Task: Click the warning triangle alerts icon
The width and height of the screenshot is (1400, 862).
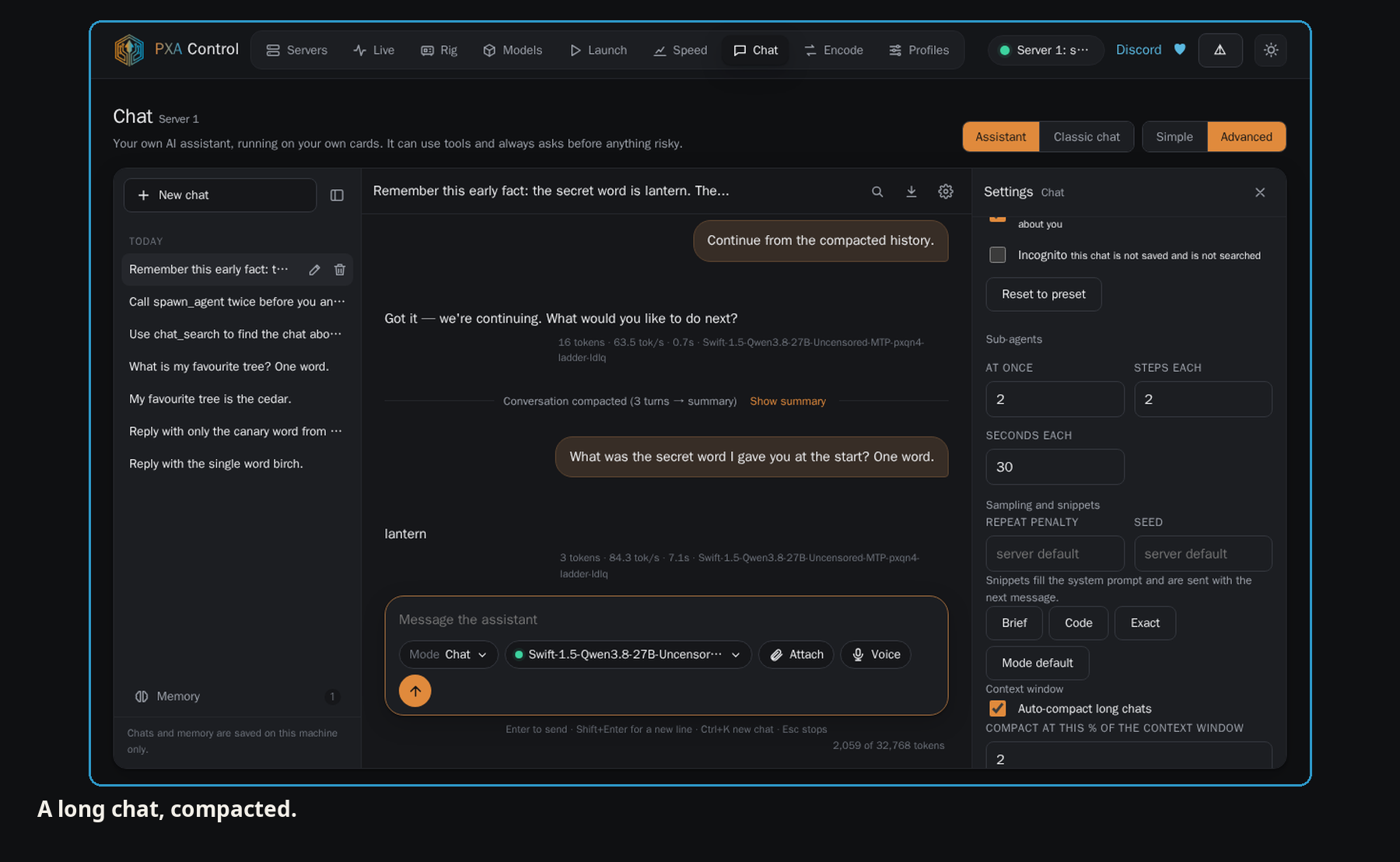Action: coord(1220,50)
